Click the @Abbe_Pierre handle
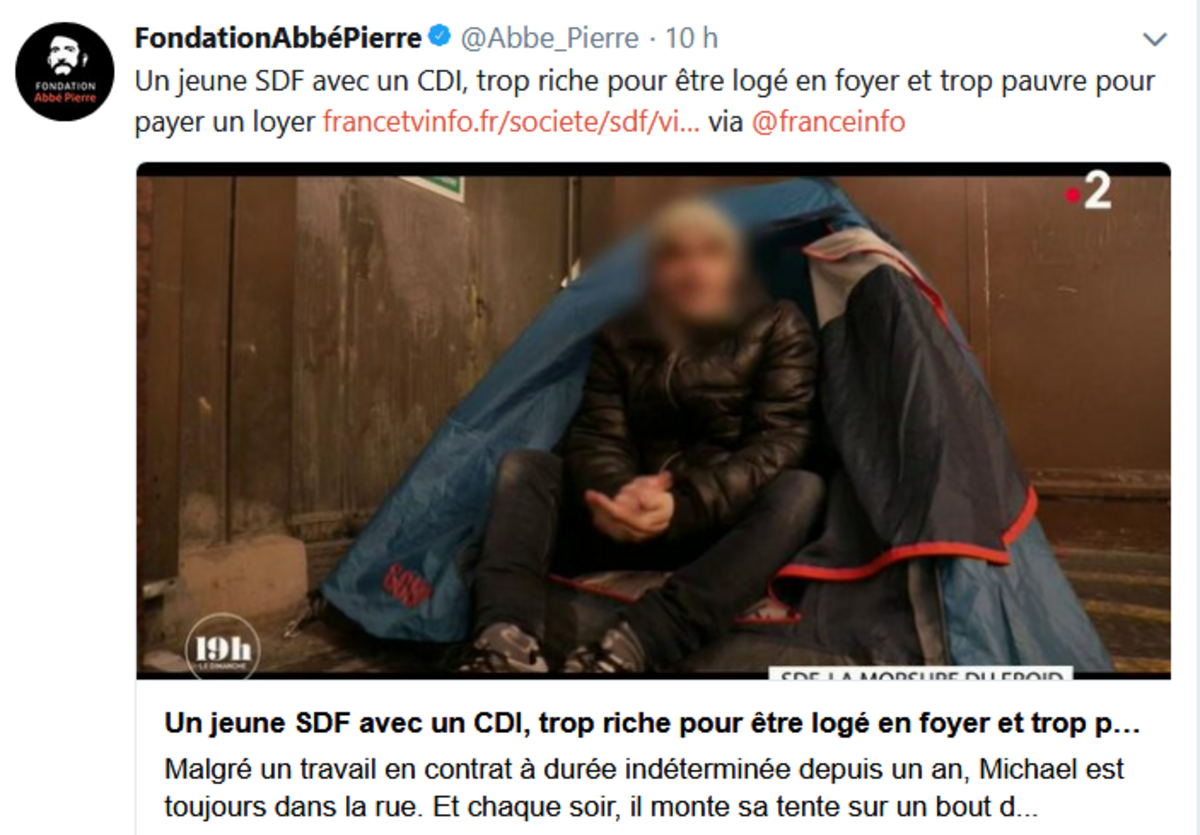The width and height of the screenshot is (1200, 835). click(x=549, y=38)
